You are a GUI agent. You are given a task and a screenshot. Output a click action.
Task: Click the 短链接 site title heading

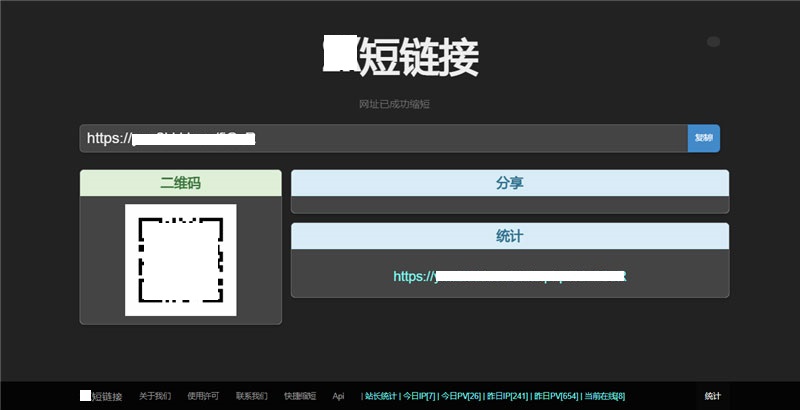(401, 57)
